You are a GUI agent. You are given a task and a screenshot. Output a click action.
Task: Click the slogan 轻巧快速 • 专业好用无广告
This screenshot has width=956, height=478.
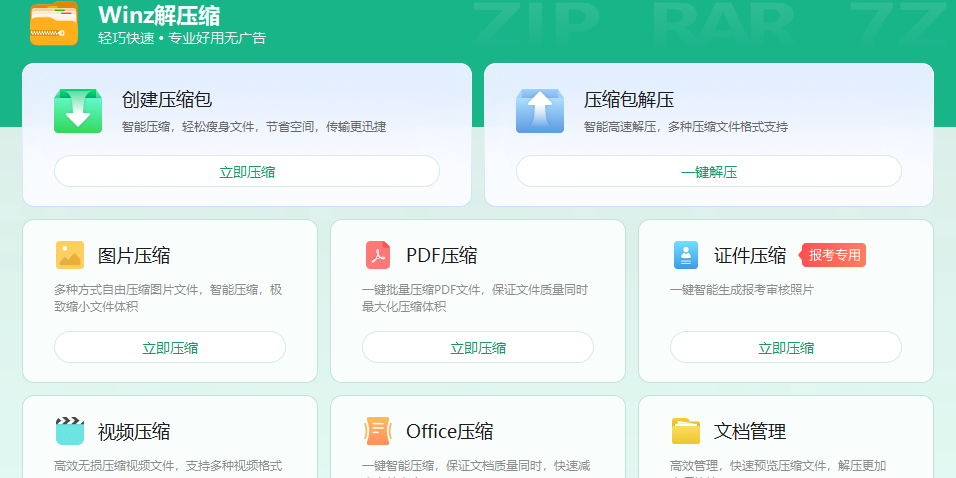(x=182, y=38)
